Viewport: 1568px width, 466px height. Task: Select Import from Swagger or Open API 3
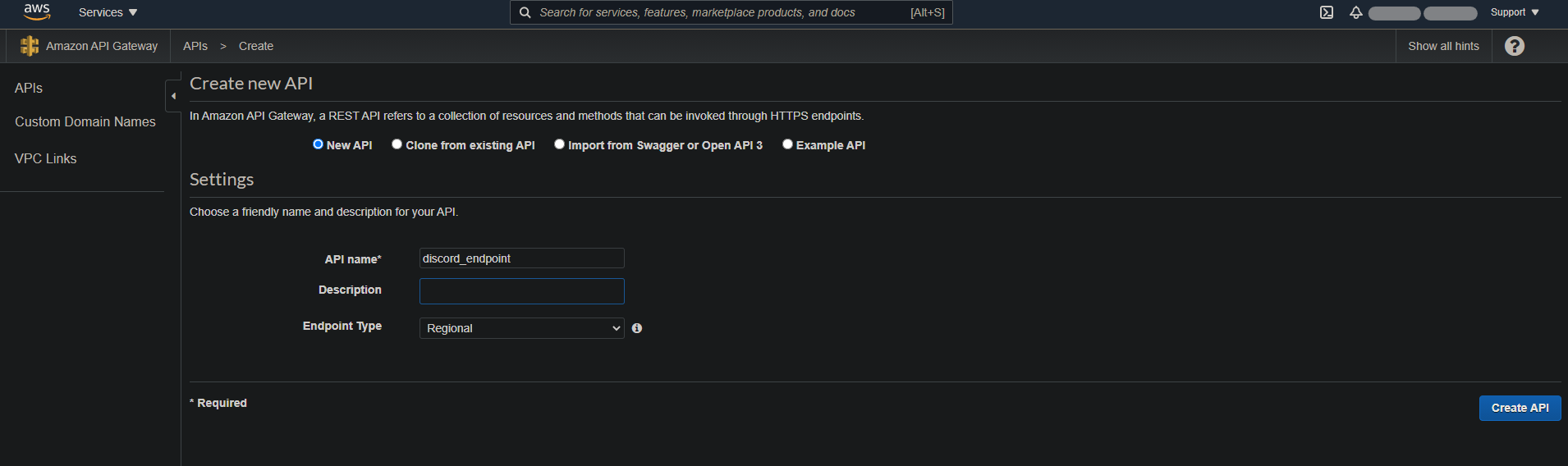coord(559,144)
